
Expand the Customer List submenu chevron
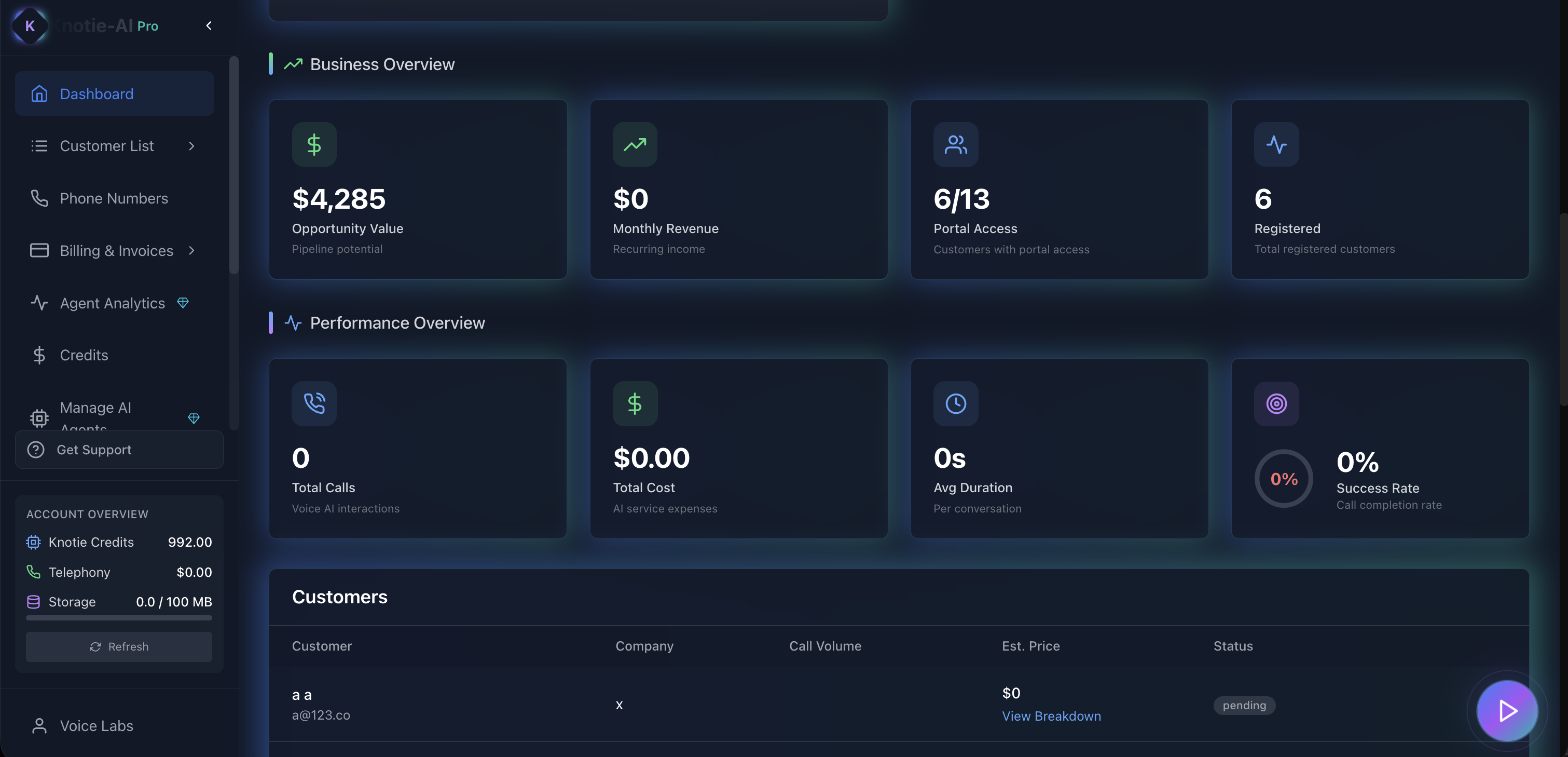(192, 146)
